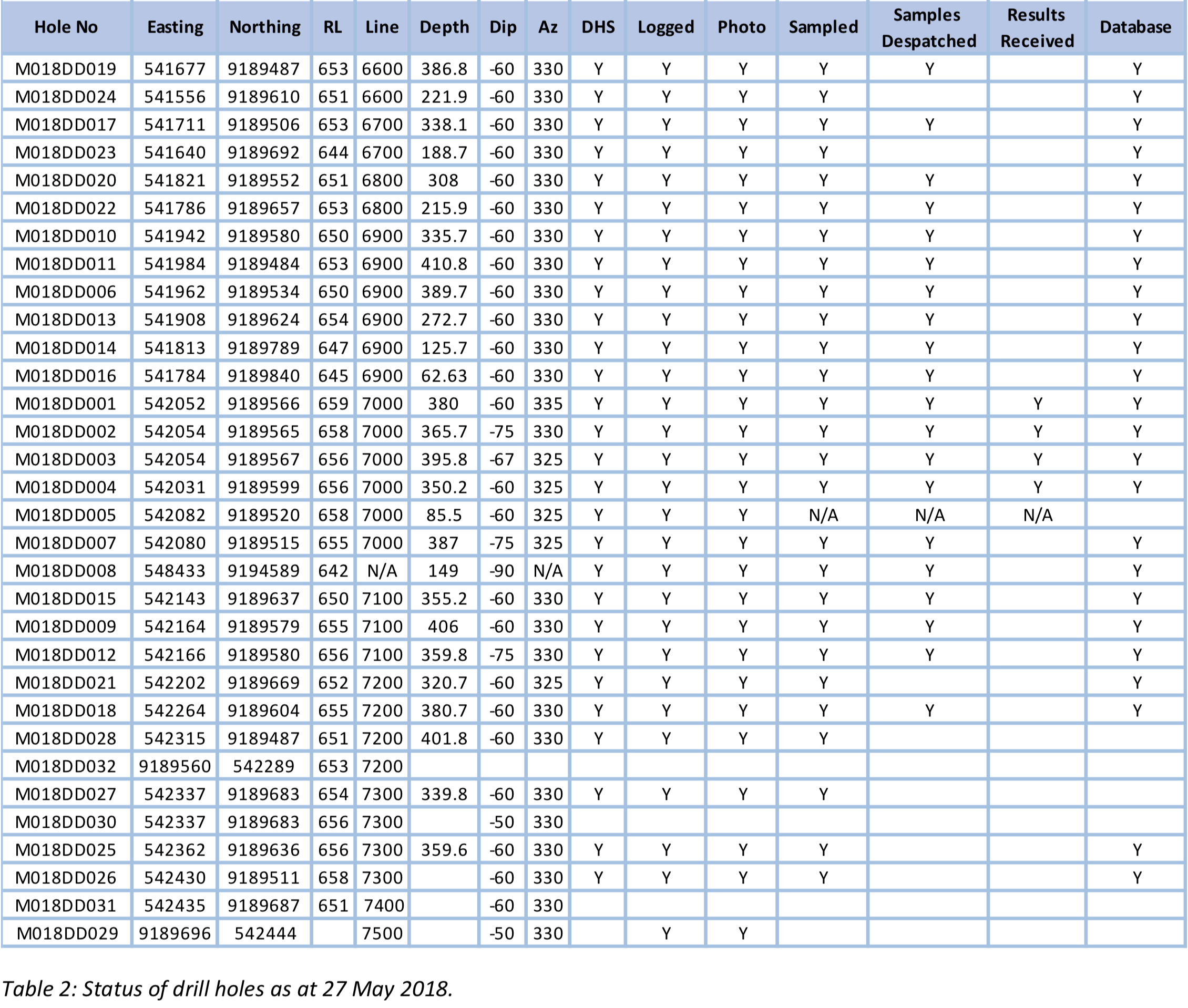Click the 'Depth' column header
Screen dimensions: 1188x1008
444,27
